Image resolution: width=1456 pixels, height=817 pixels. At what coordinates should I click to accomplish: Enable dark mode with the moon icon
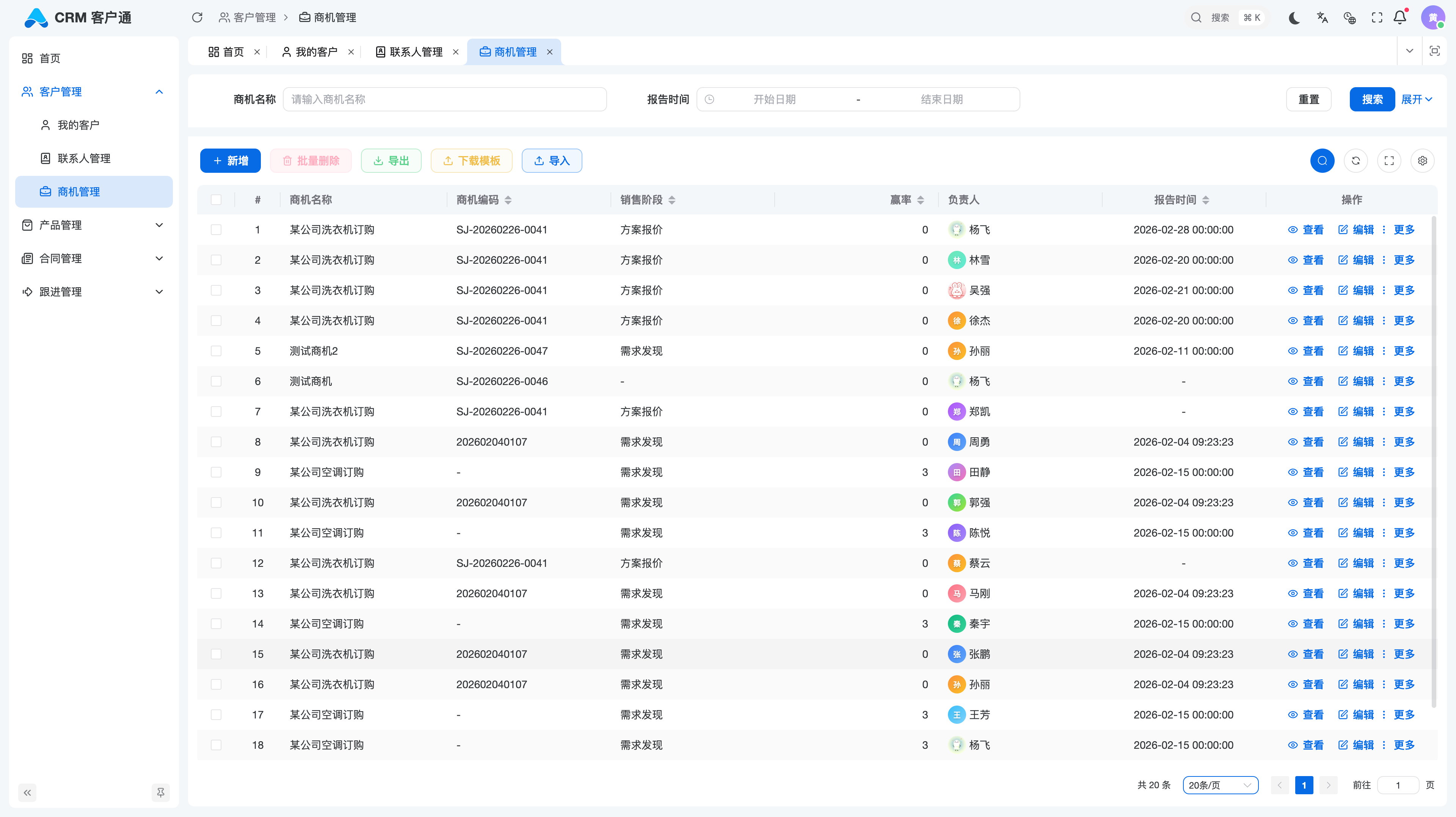(x=1294, y=17)
